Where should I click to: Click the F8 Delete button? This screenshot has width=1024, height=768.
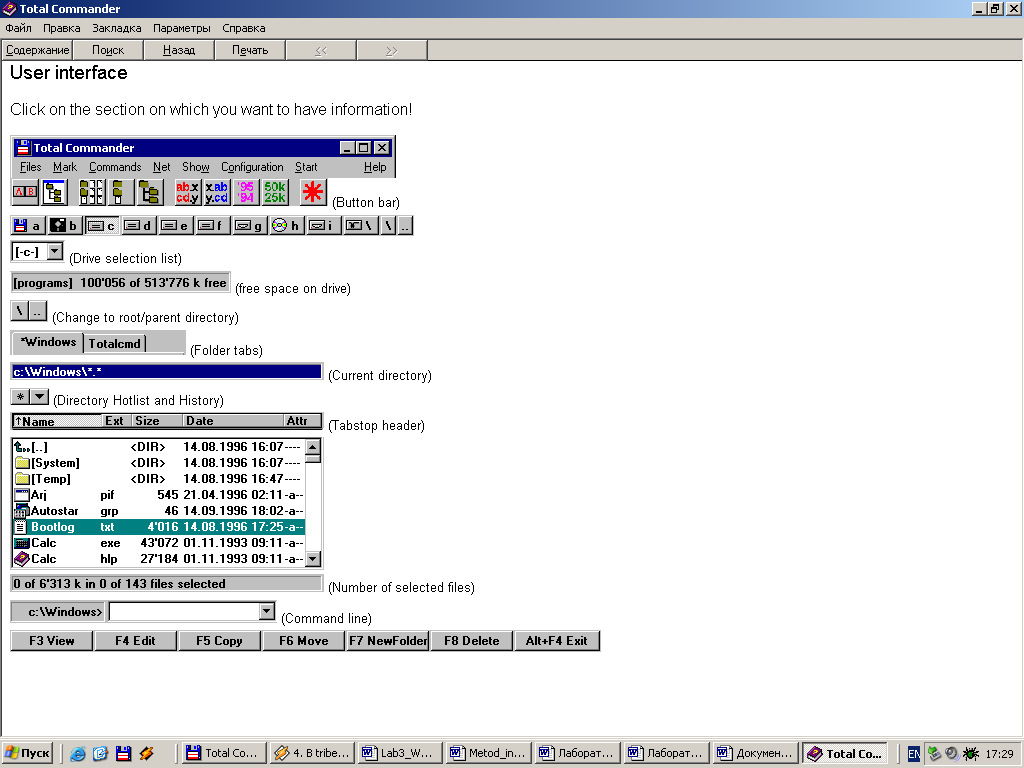coord(472,641)
